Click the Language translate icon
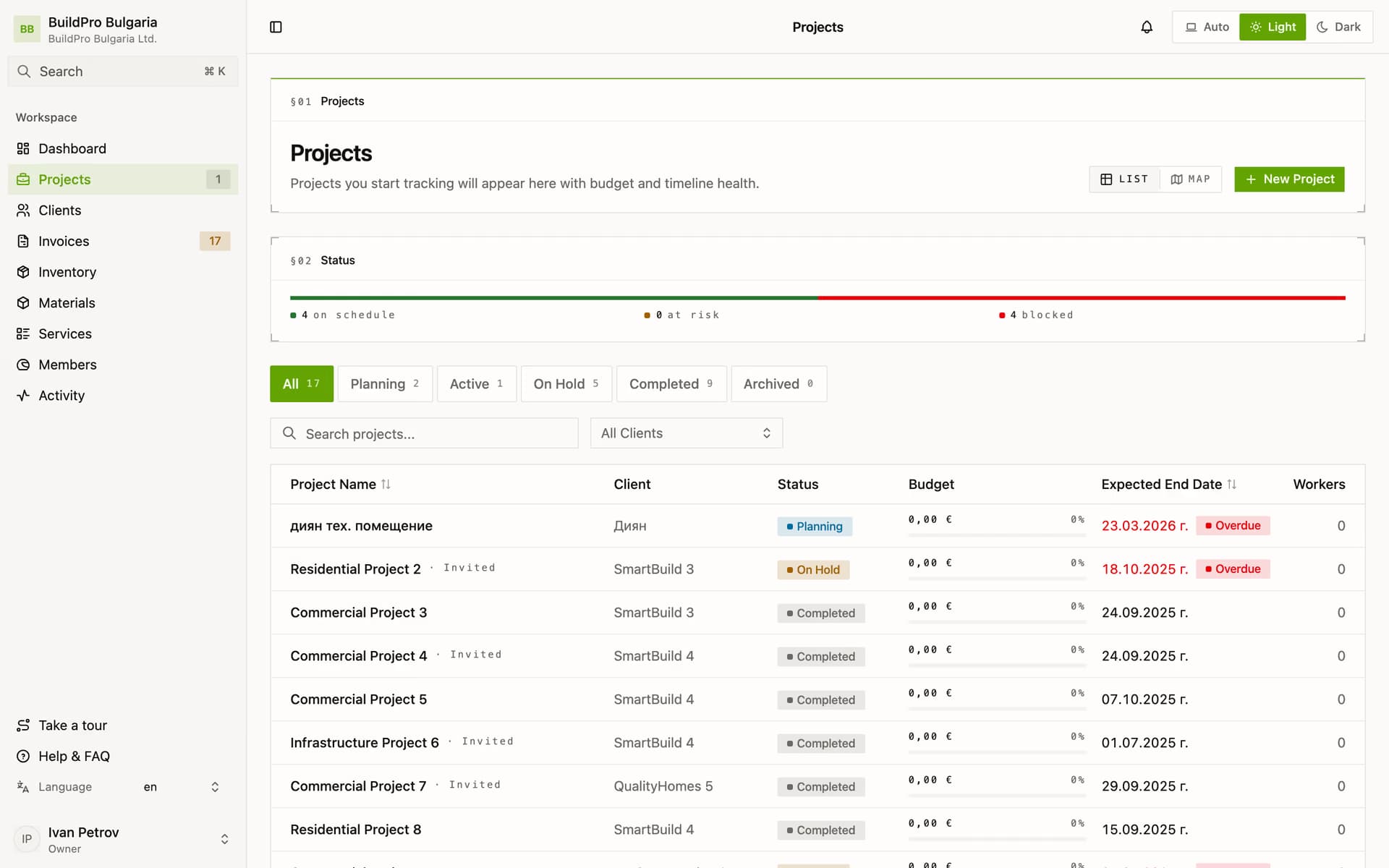Image resolution: width=1389 pixels, height=868 pixels. click(x=23, y=787)
